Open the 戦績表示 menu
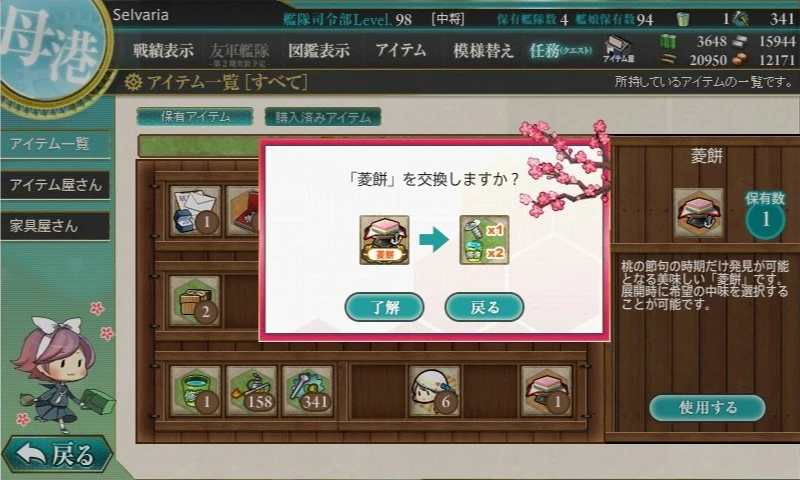 pyautogui.click(x=163, y=50)
